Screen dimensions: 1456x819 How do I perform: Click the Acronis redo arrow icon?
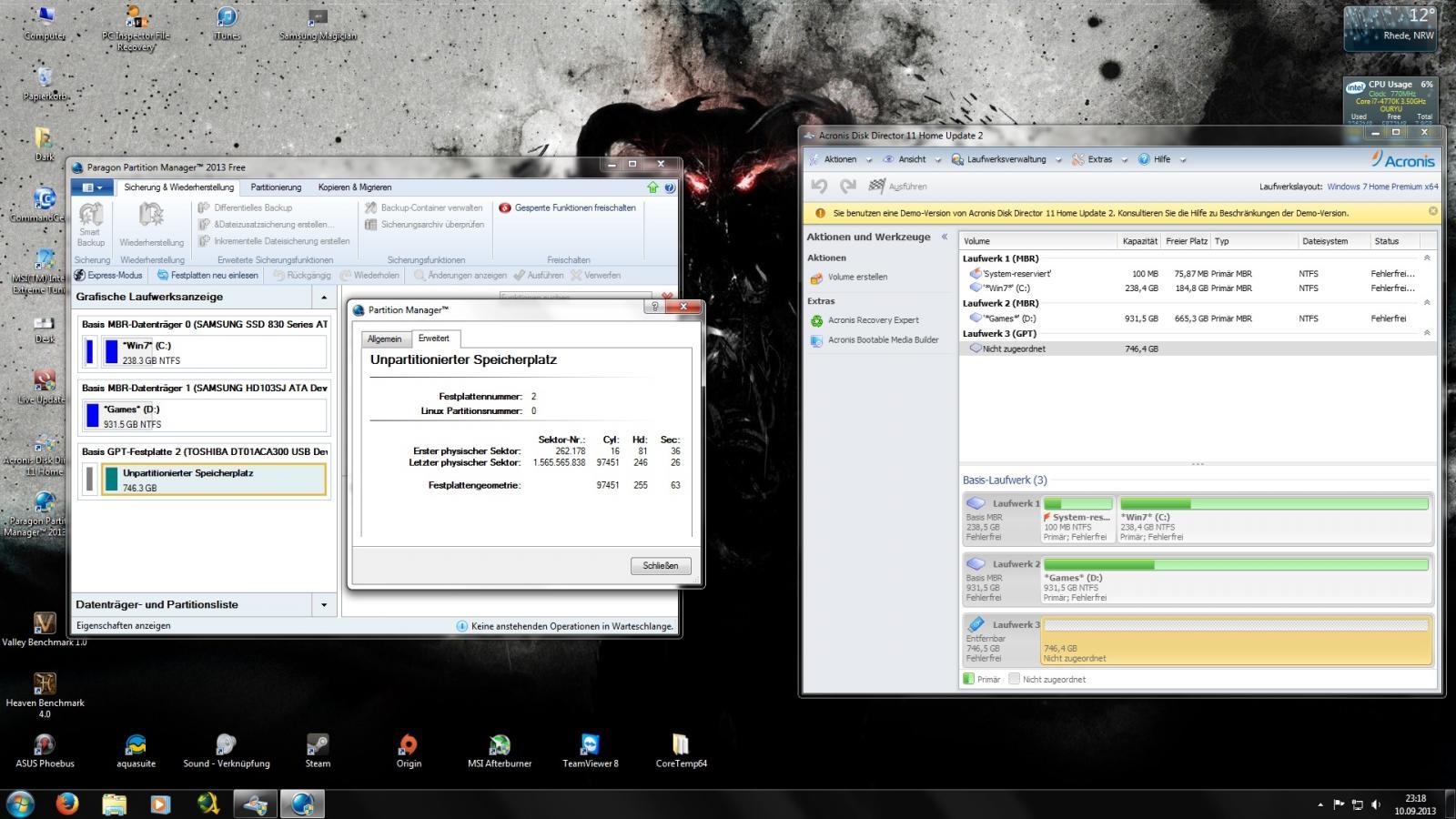pos(848,186)
